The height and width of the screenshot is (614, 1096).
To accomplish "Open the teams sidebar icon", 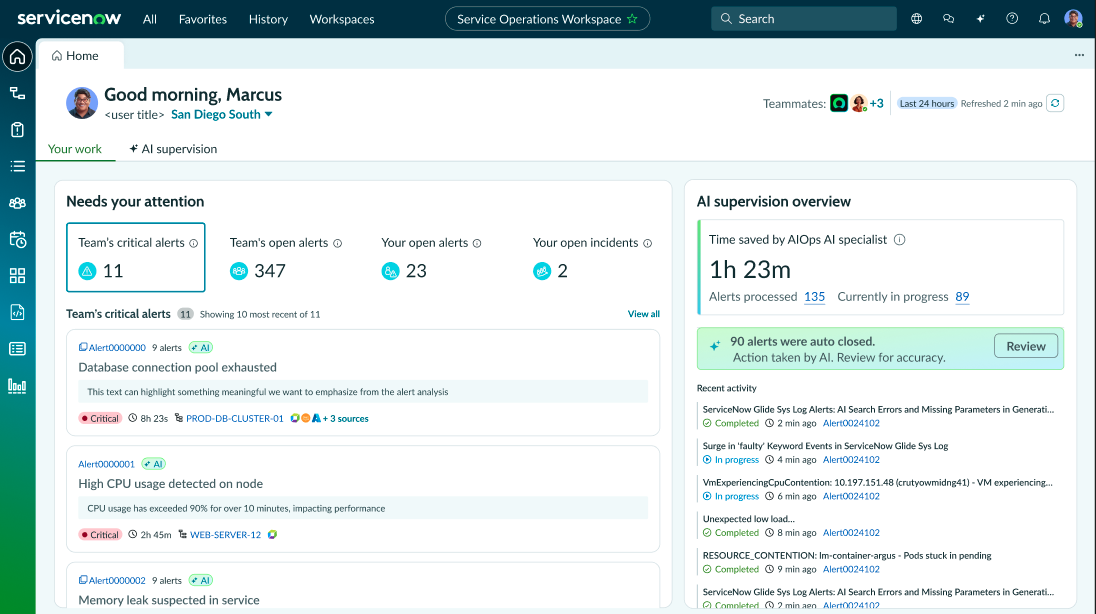I will pyautogui.click(x=17, y=203).
